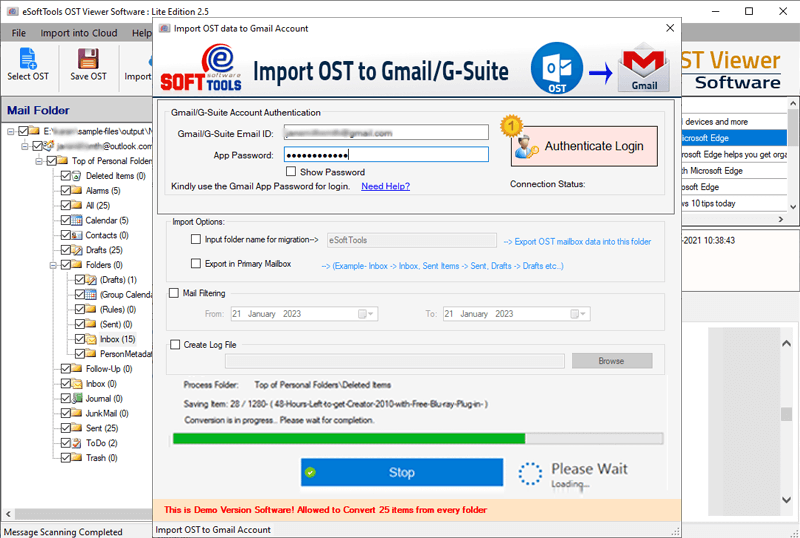800x538 pixels.
Task: Click the Save OST floppy disk icon
Action: pos(88,58)
